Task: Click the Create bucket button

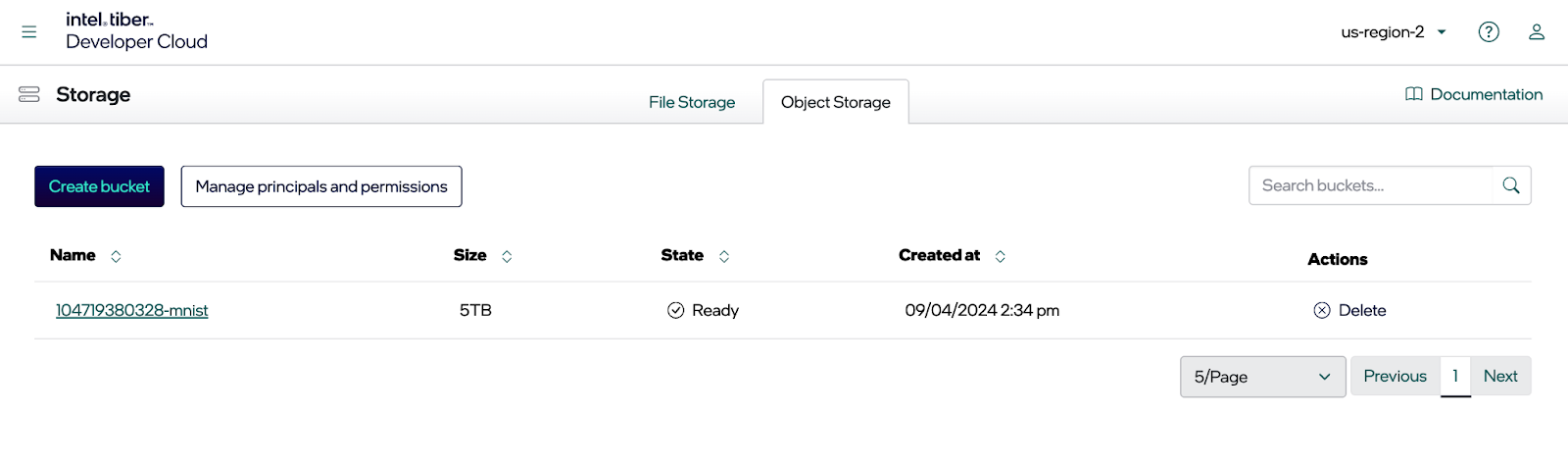Action: 99,186
